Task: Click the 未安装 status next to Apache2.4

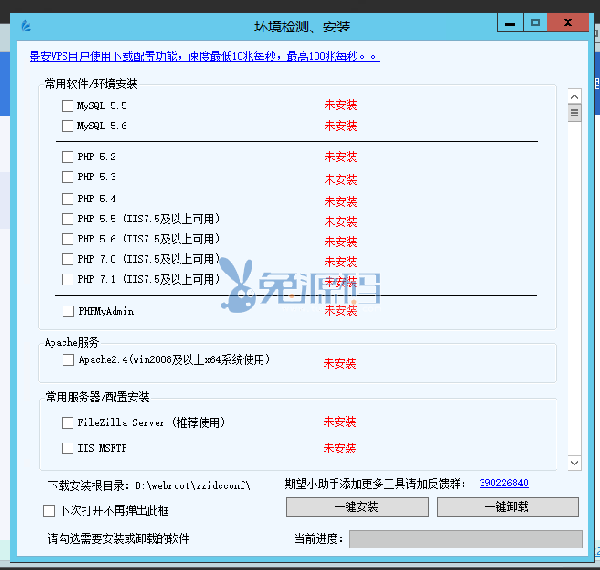Action: (340, 363)
